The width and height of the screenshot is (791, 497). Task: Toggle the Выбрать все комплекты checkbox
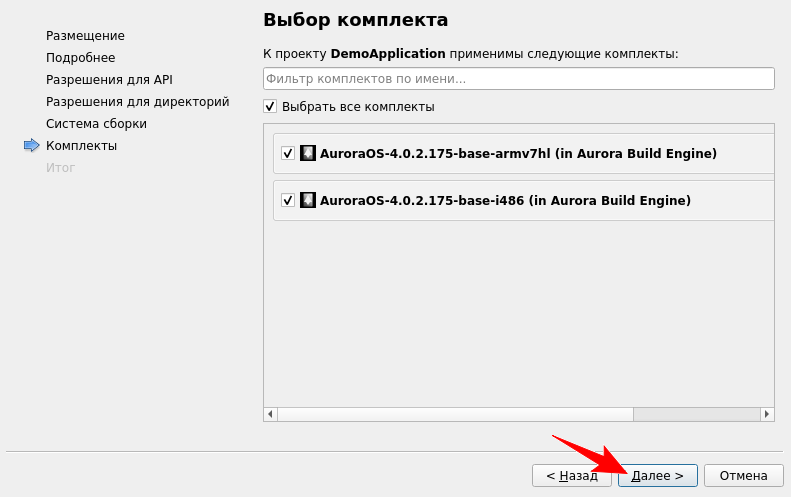coord(270,106)
